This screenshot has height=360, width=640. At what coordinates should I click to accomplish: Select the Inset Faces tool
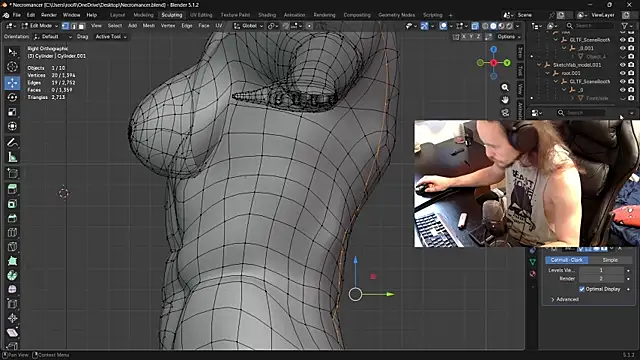coord(12,204)
